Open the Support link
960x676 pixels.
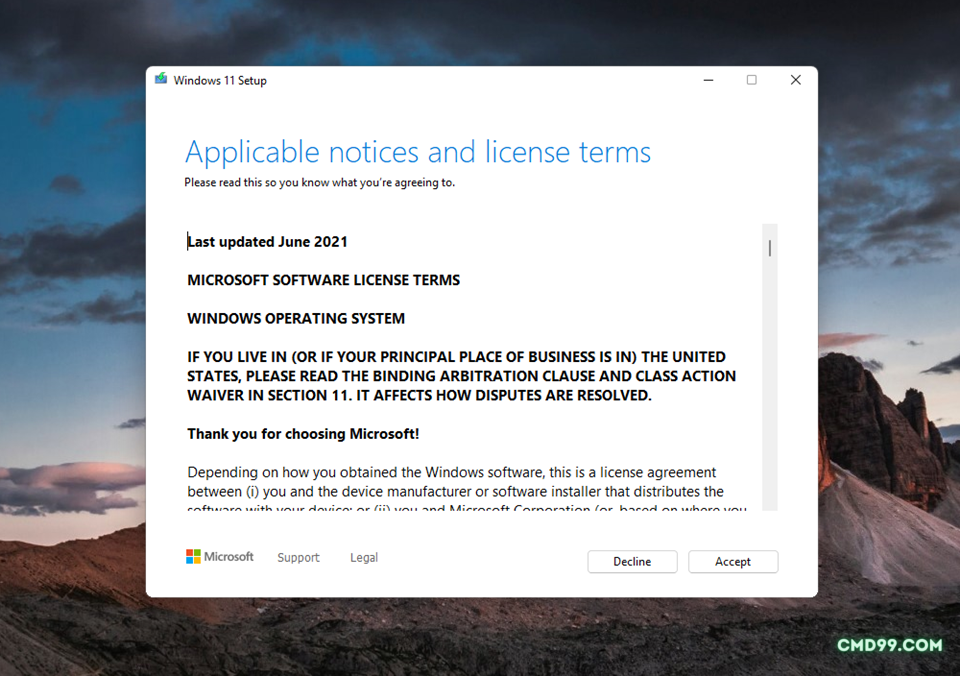click(298, 557)
